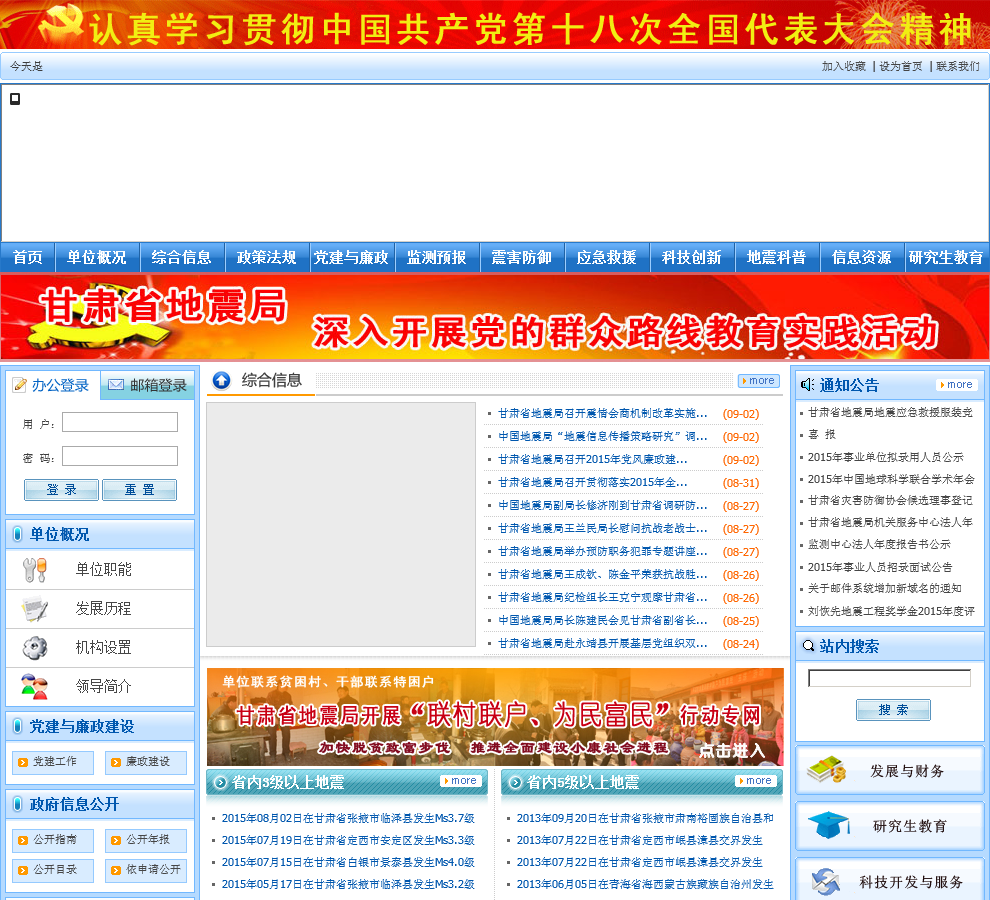The height and width of the screenshot is (900, 990).
Task: Click the pencil icon on 办公登录 tab
Action: click(x=20, y=385)
